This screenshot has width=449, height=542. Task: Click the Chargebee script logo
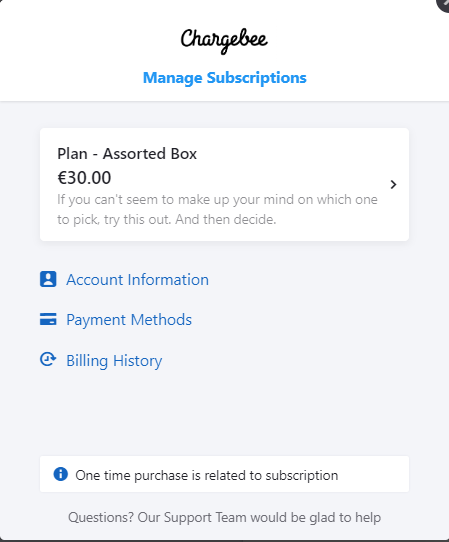click(x=224, y=41)
